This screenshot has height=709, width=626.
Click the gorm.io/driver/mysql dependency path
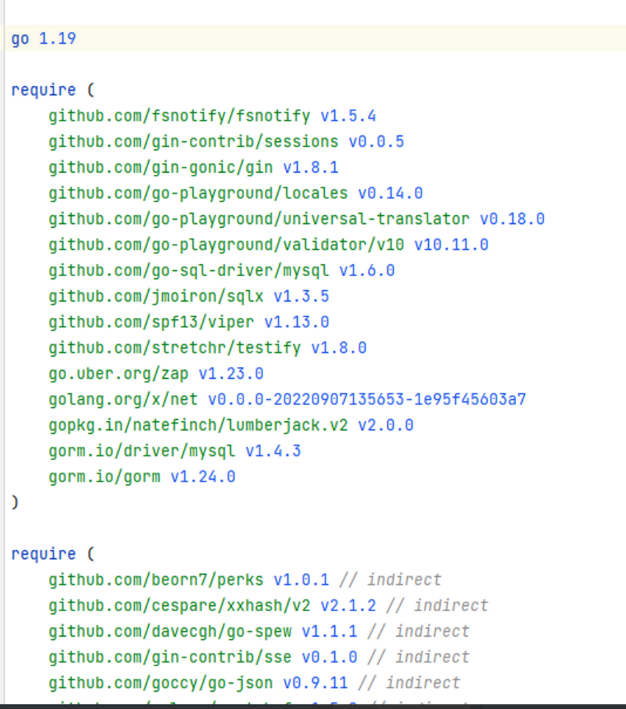pyautogui.click(x=141, y=451)
